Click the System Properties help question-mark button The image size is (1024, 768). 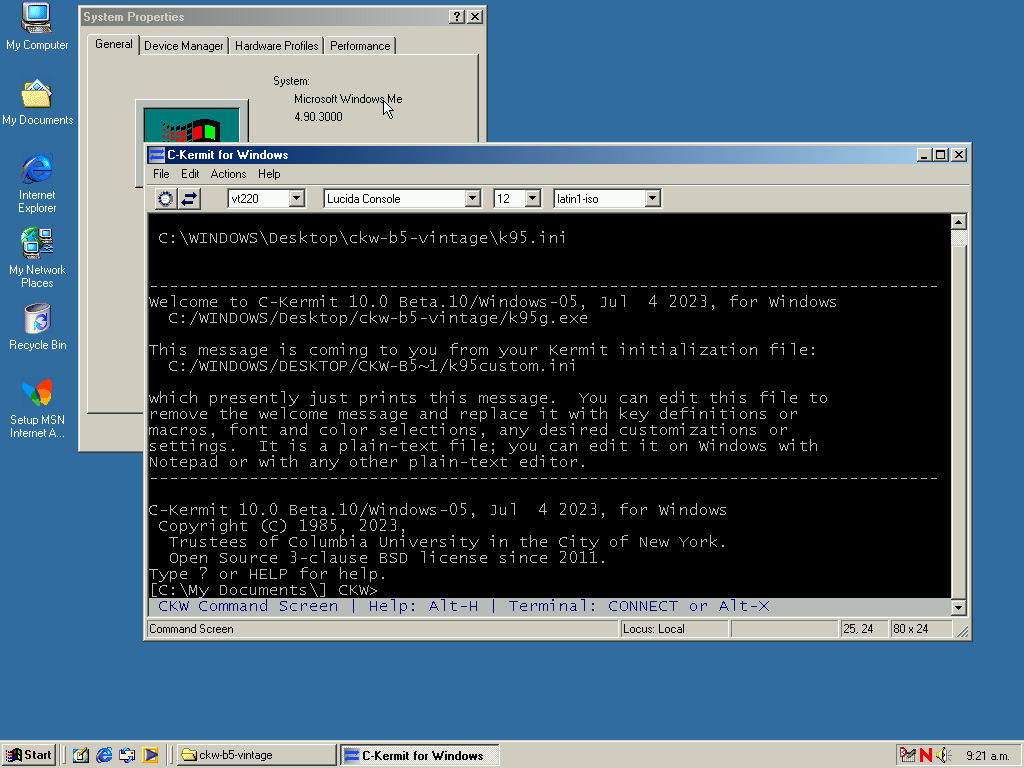pyautogui.click(x=457, y=17)
